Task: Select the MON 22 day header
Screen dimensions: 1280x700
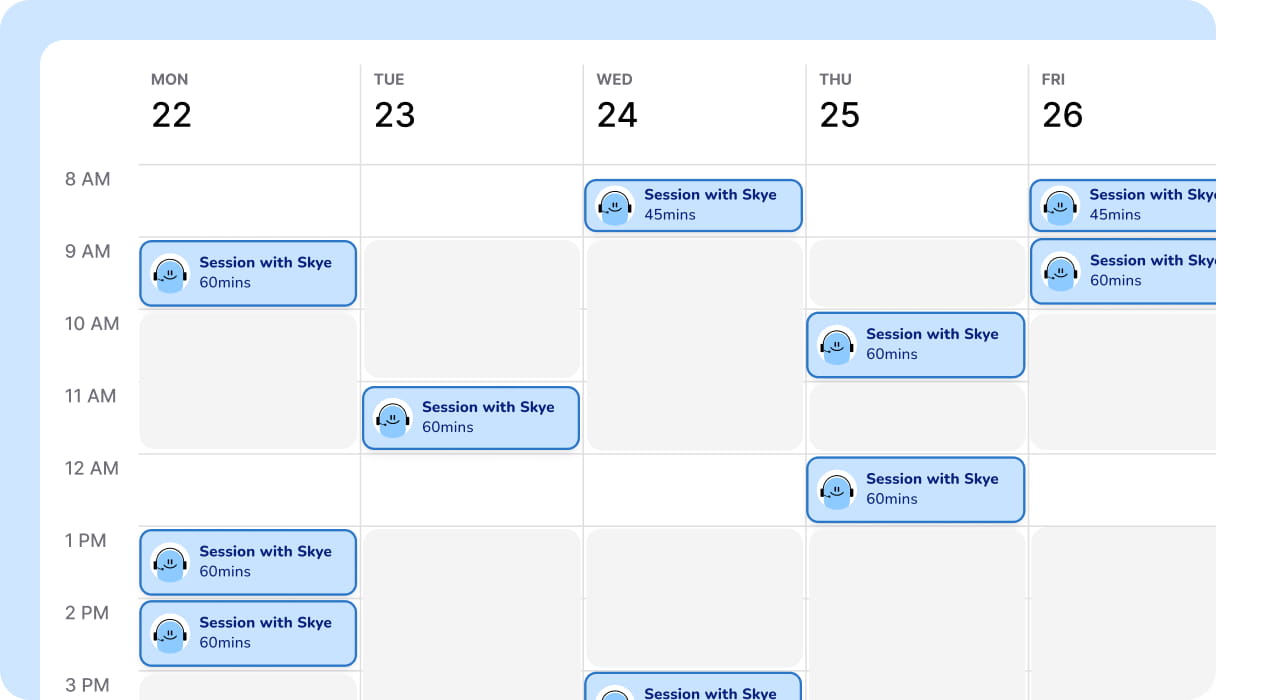Action: [x=171, y=102]
